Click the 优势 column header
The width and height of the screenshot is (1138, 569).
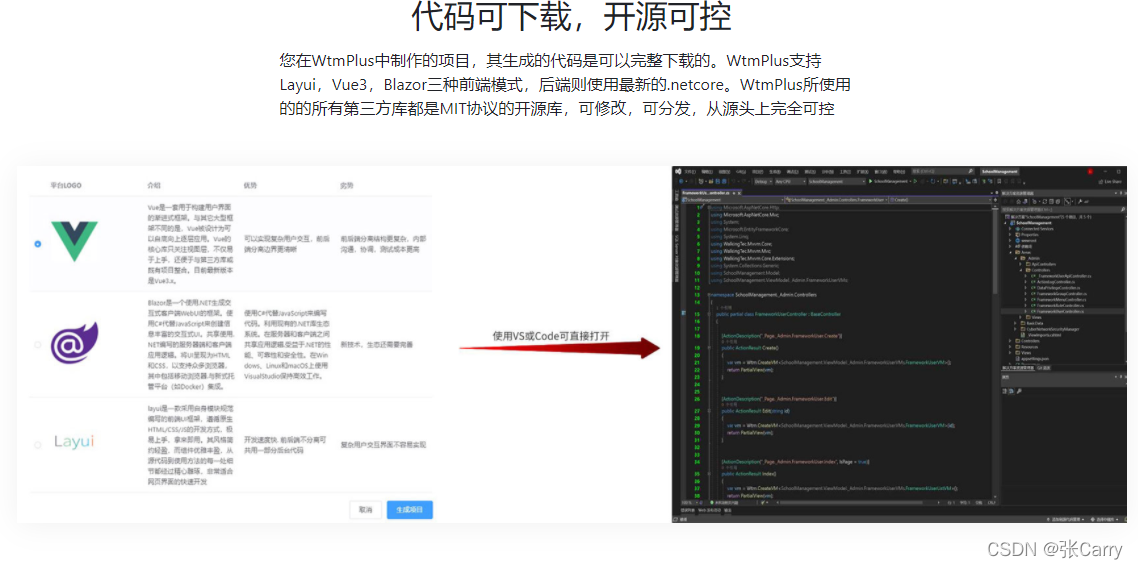tap(251, 186)
